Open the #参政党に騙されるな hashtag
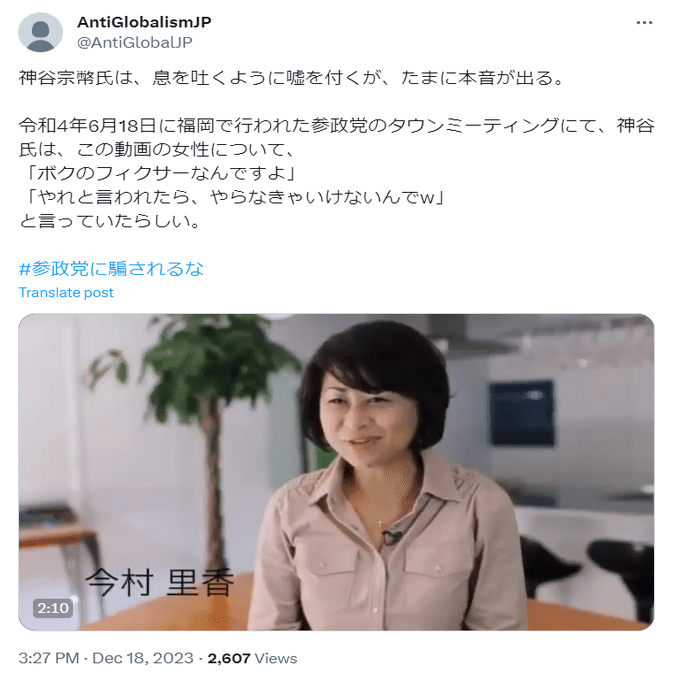This screenshot has width=673, height=673. pyautogui.click(x=111, y=269)
